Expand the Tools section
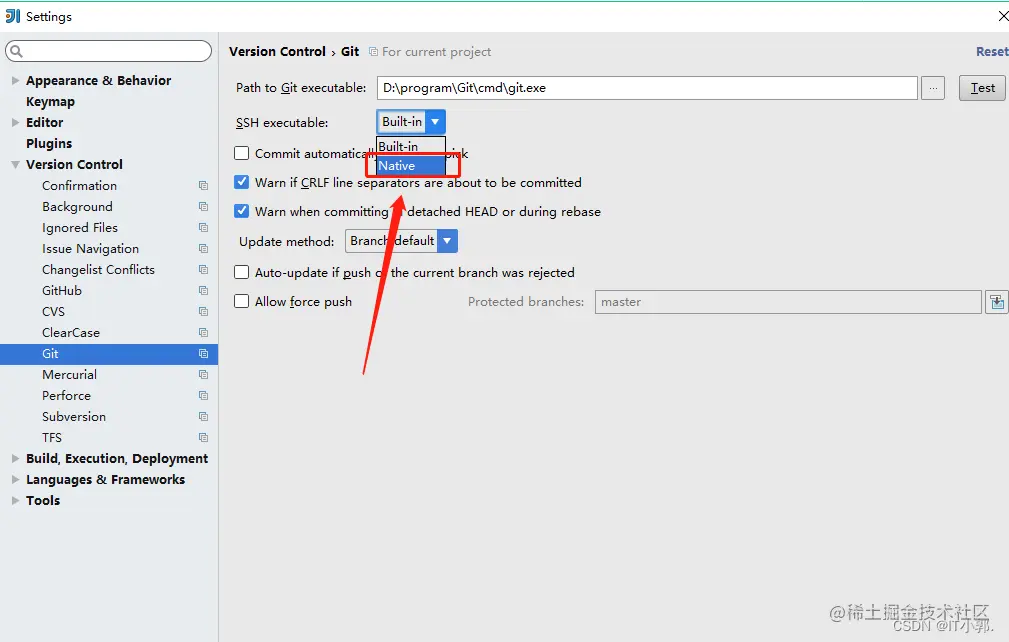The width and height of the screenshot is (1009, 642). coord(15,500)
